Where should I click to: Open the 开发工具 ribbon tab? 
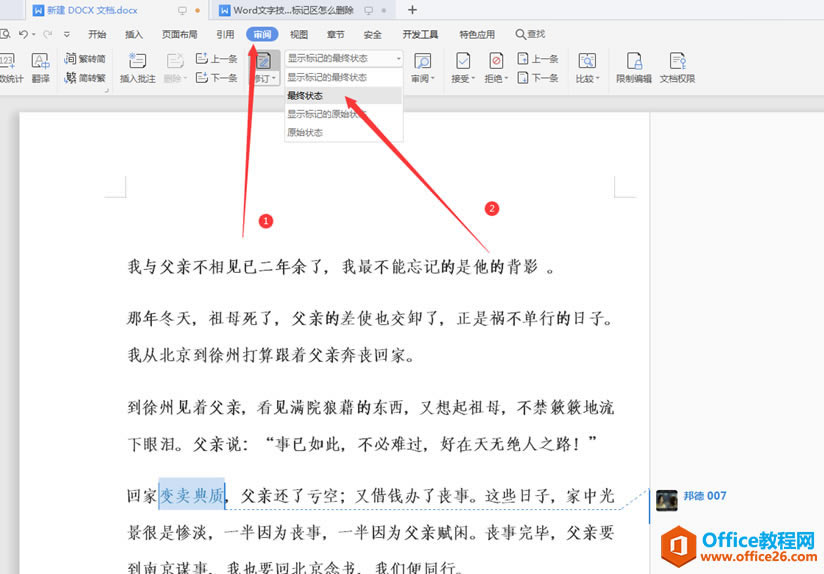tap(420, 34)
